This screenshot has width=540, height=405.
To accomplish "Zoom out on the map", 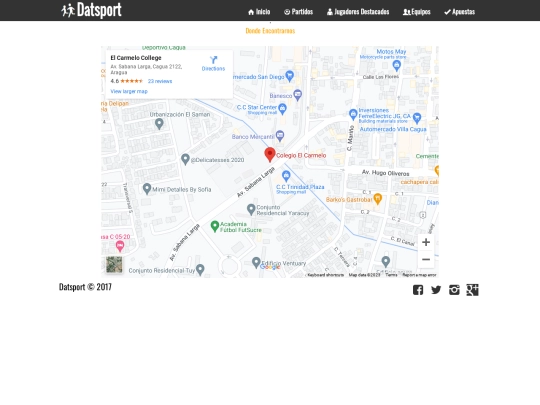I will [x=426, y=259].
